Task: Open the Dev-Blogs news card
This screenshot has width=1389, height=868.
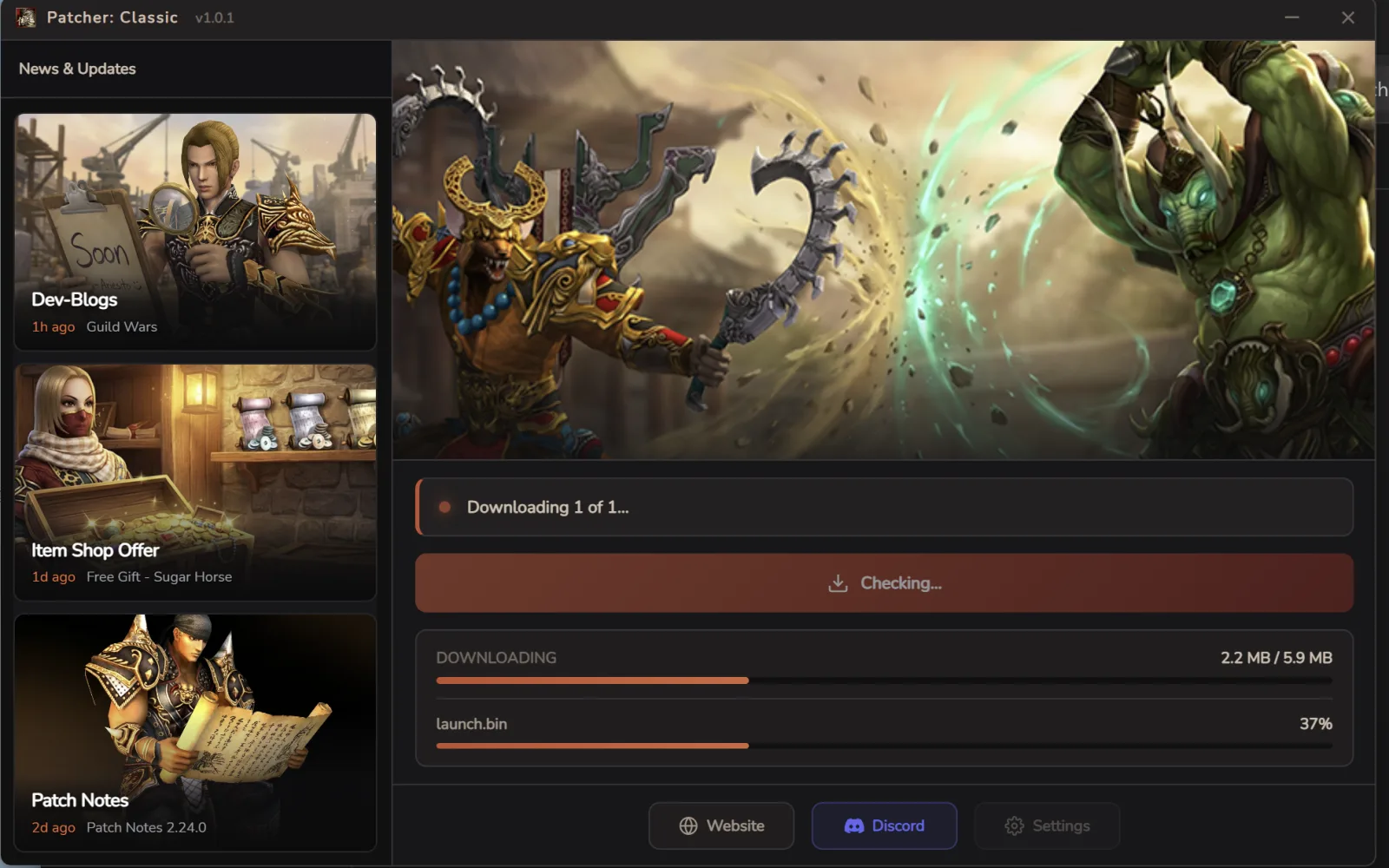Action: pos(195,232)
